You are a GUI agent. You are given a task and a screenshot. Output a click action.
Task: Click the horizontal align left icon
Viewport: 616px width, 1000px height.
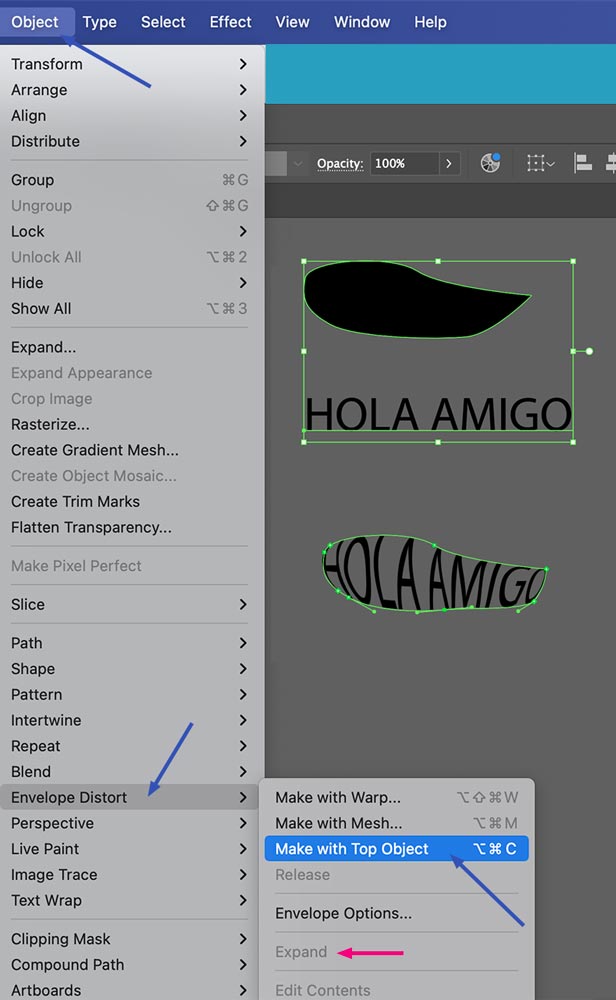(583, 163)
